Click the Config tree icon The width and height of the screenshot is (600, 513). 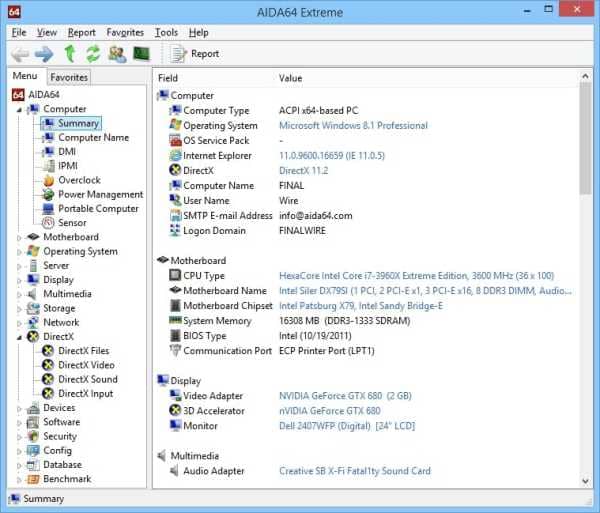tap(33, 450)
